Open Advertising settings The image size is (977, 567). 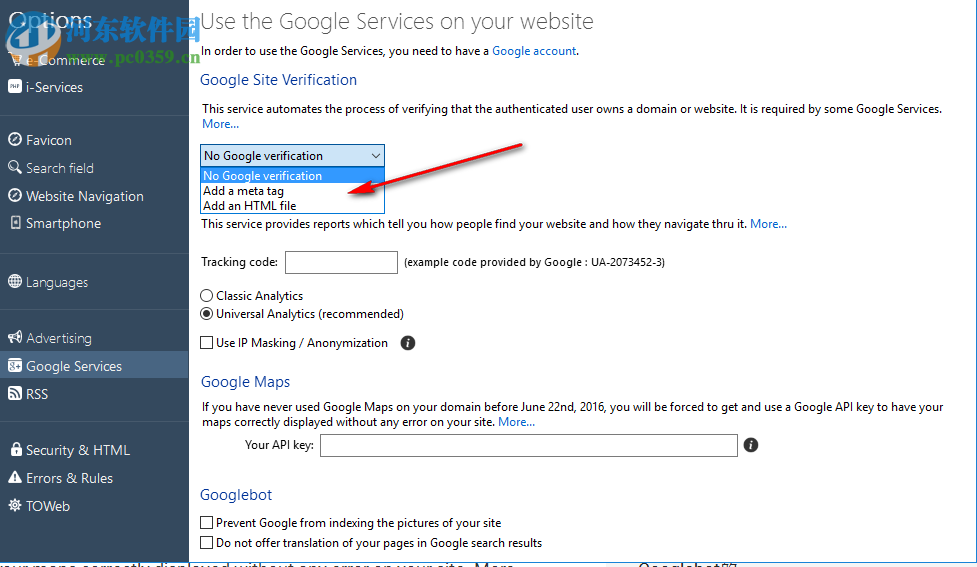click(x=59, y=338)
